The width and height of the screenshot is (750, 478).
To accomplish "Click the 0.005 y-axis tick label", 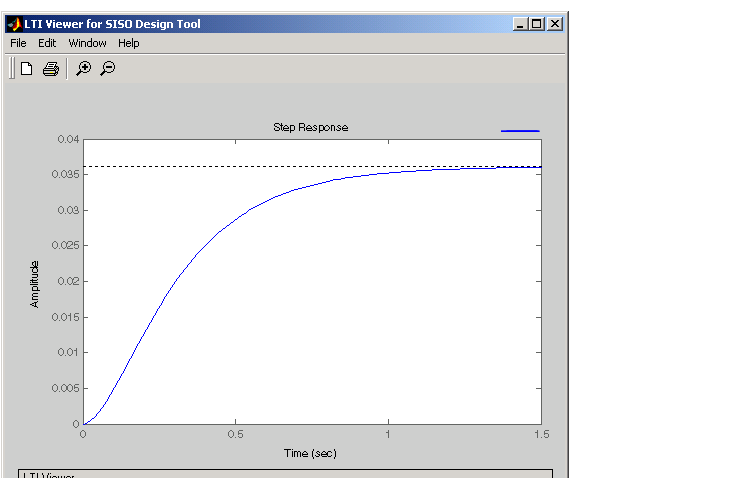I will 66,388.
